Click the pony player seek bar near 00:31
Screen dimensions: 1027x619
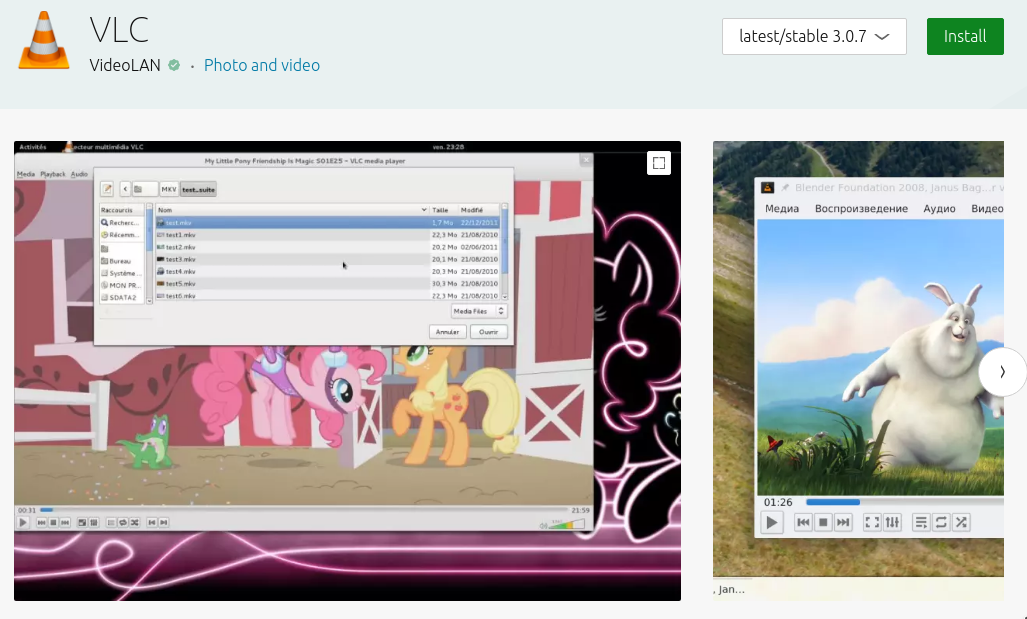[x=46, y=510]
